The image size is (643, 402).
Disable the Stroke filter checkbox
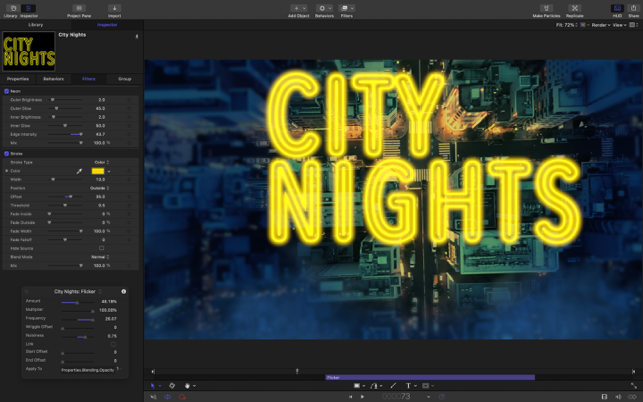pyautogui.click(x=6, y=154)
